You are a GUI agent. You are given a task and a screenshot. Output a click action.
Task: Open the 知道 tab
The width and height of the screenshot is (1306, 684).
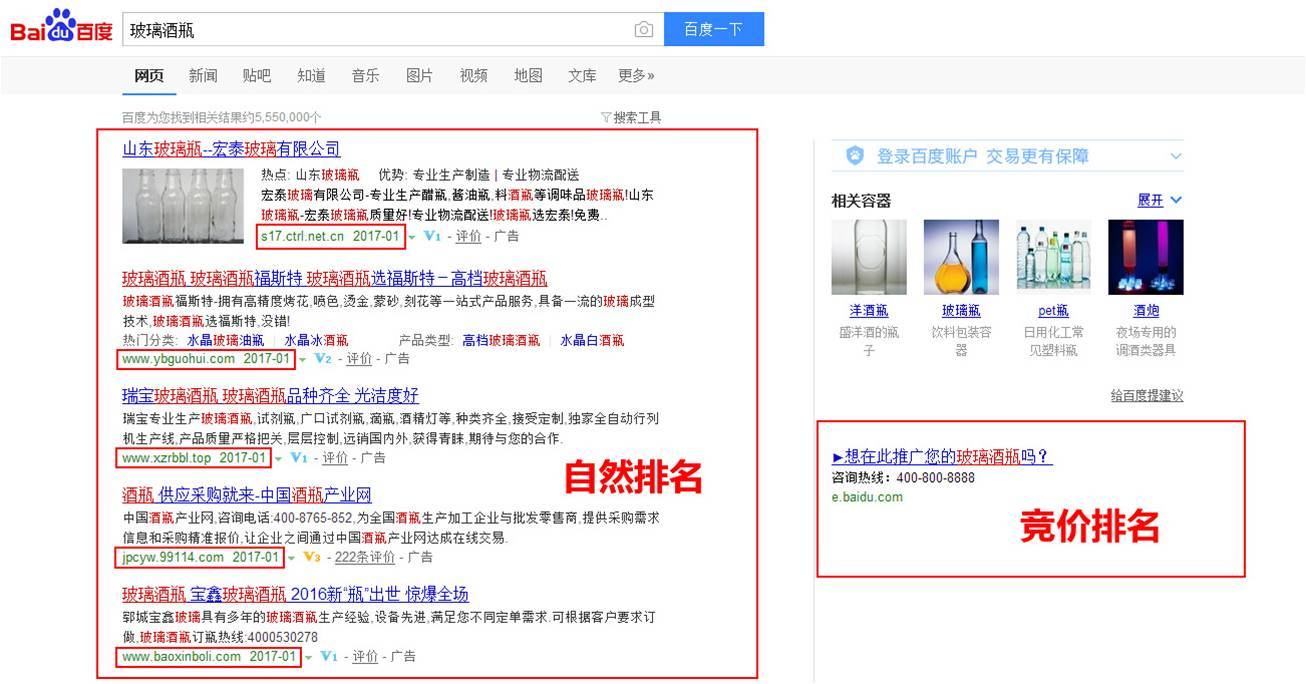311,75
